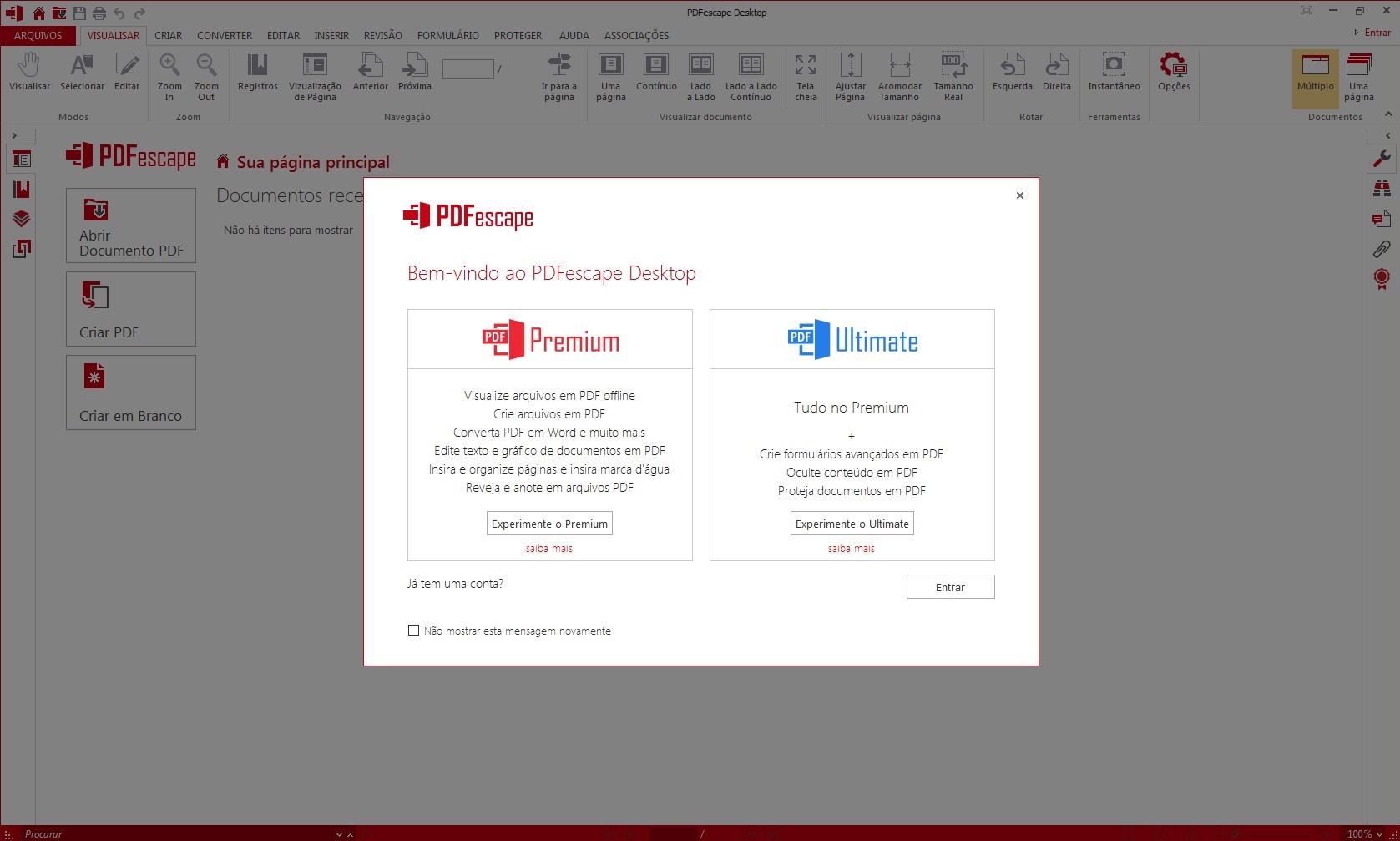
Task: Click the Undo arrow in title bar
Action: [119, 13]
